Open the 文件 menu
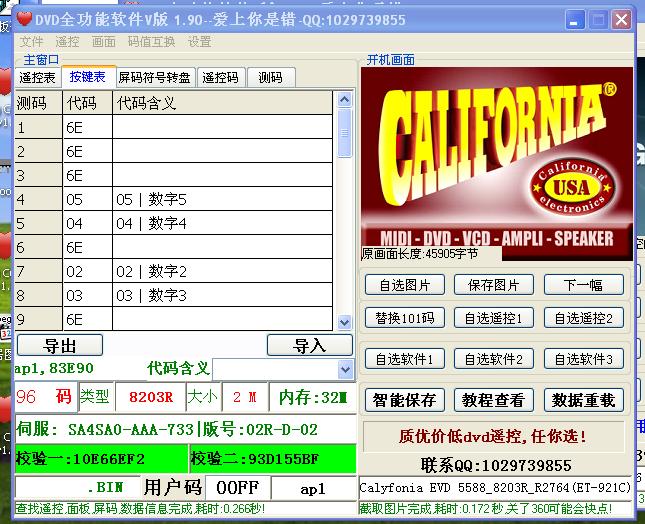The width and height of the screenshot is (645, 524). click(31, 42)
